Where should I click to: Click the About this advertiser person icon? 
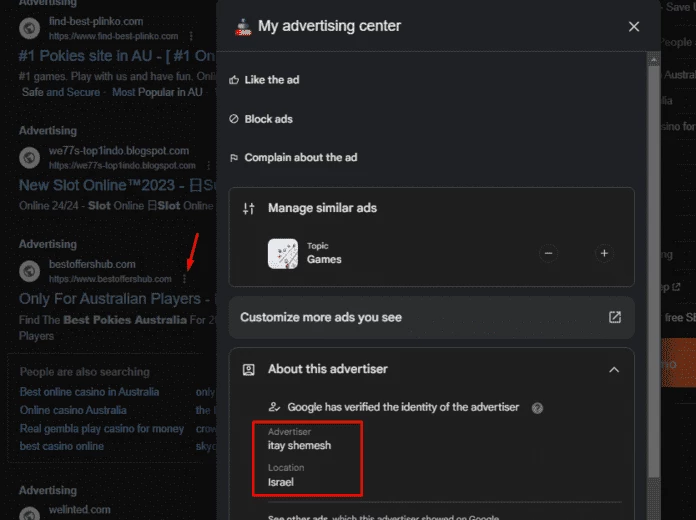point(249,369)
